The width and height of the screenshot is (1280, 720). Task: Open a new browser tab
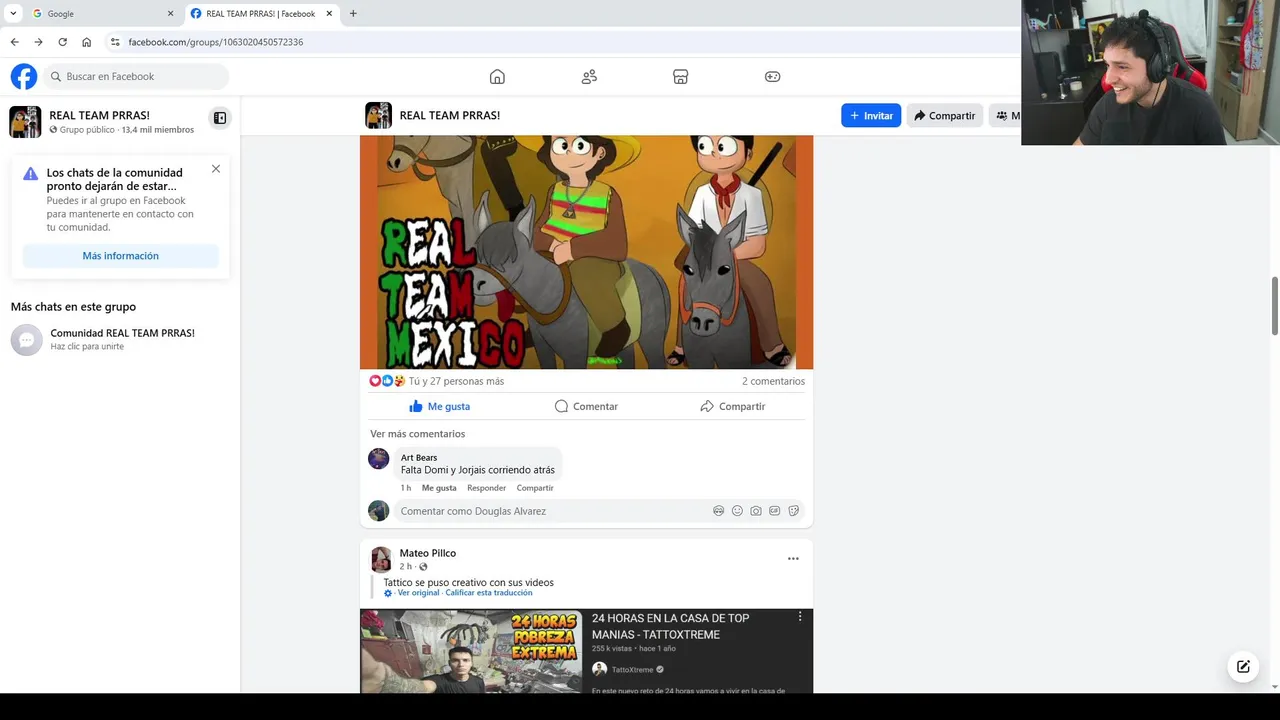point(353,14)
